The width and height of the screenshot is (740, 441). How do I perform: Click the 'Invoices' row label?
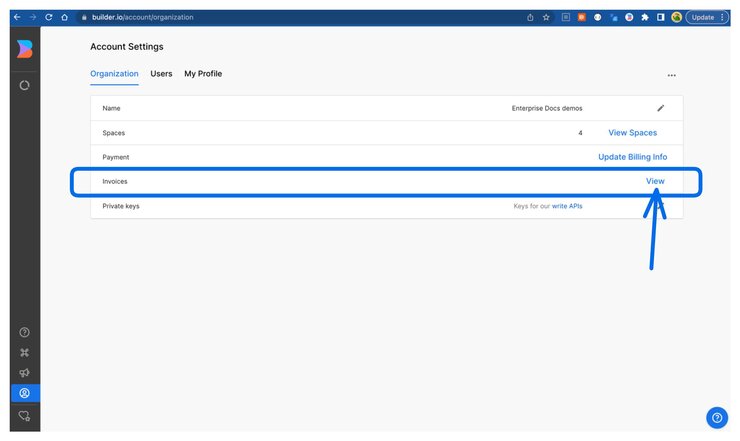(x=115, y=181)
